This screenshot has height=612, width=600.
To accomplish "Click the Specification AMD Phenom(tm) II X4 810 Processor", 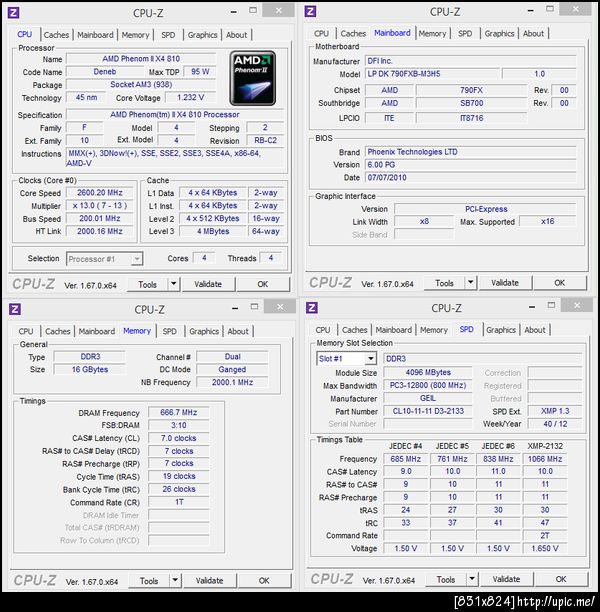I will coord(174,115).
